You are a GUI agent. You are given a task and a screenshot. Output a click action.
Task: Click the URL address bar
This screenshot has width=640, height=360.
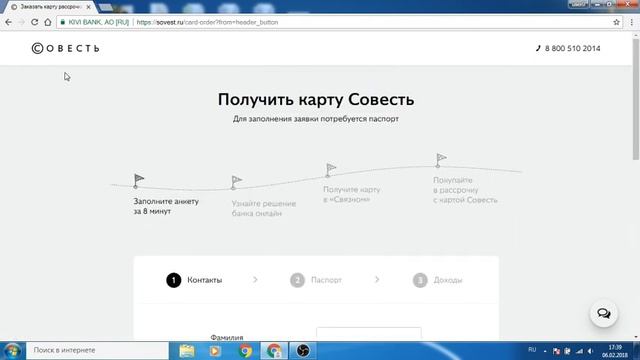coord(339,22)
